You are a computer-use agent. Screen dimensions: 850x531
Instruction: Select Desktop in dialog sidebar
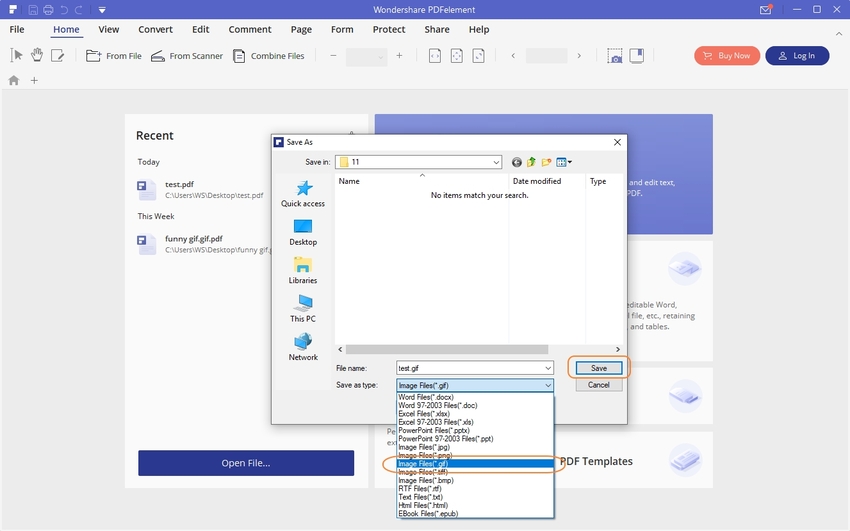pos(303,232)
